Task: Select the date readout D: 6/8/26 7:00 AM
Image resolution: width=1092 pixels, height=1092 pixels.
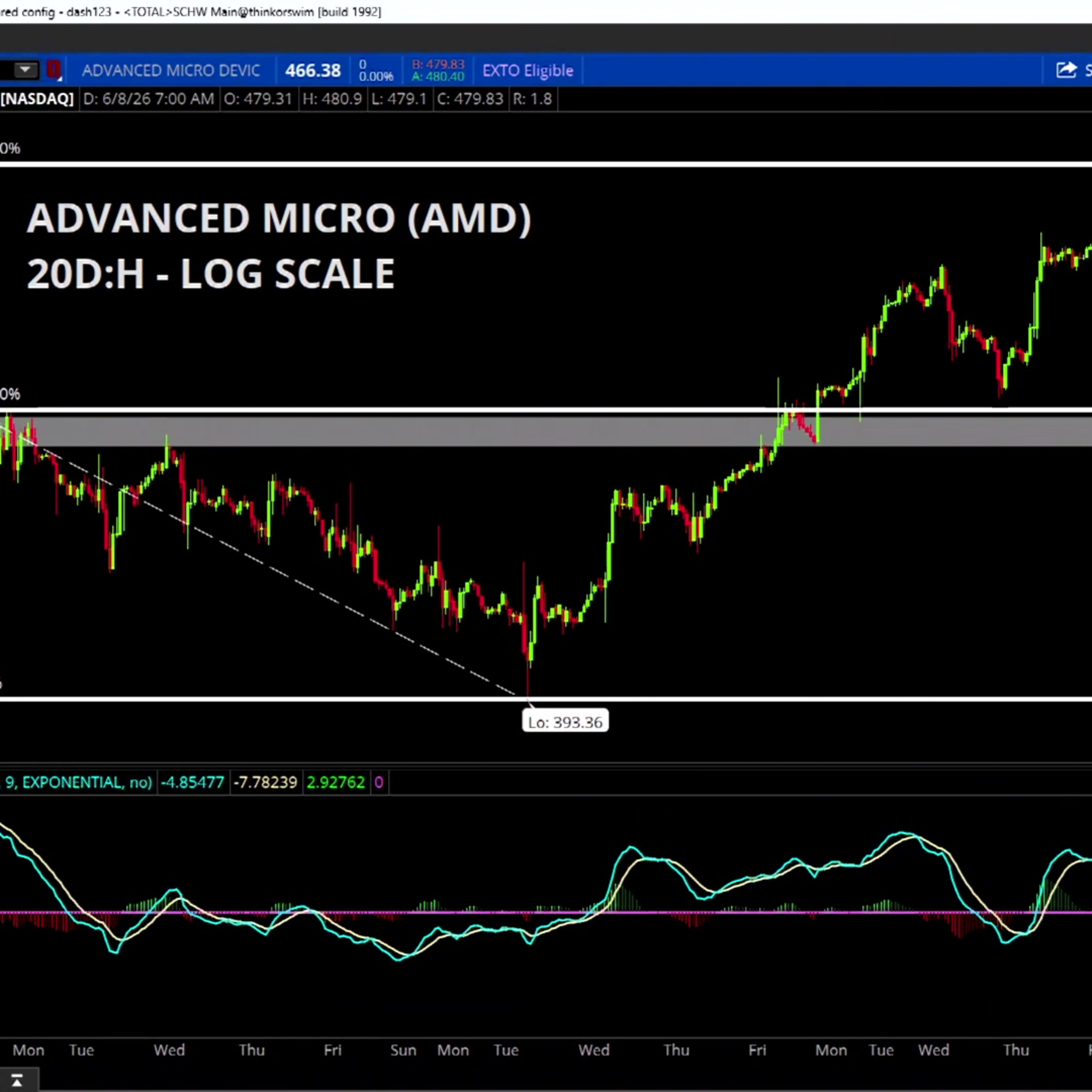Action: coord(149,99)
